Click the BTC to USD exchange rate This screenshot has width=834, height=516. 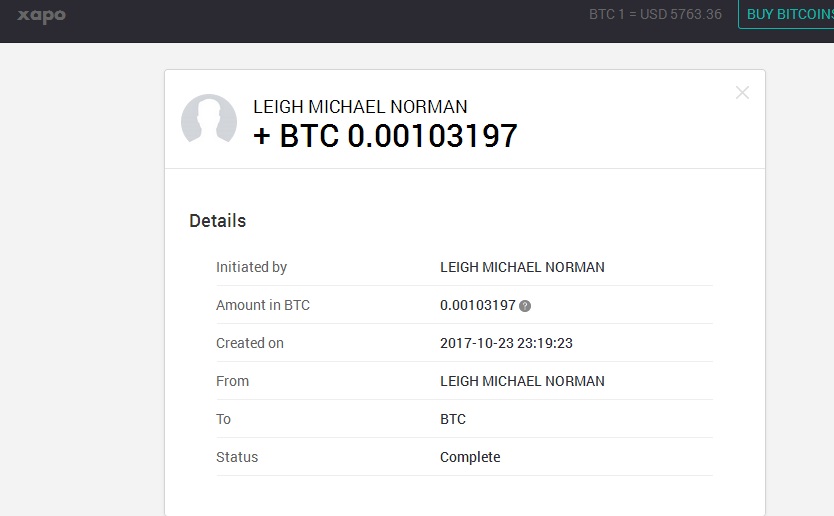[x=655, y=14]
